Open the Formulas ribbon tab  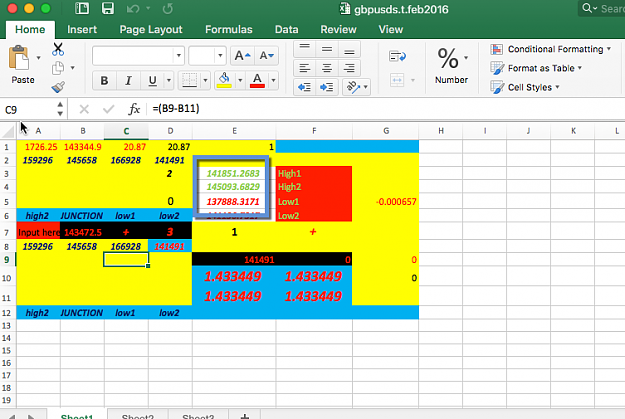pos(228,30)
